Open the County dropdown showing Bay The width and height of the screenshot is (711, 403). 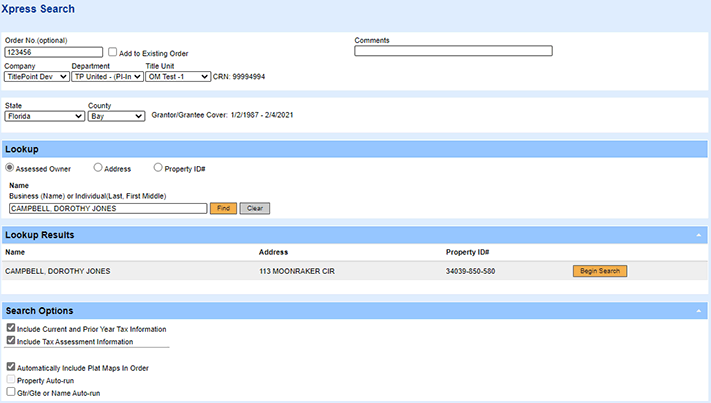[x=116, y=116]
